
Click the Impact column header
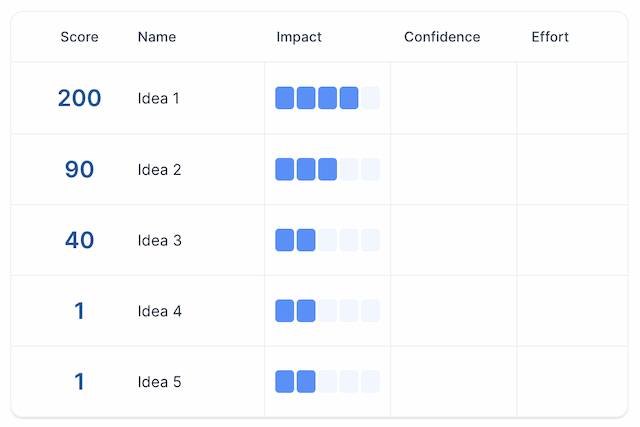pos(299,37)
